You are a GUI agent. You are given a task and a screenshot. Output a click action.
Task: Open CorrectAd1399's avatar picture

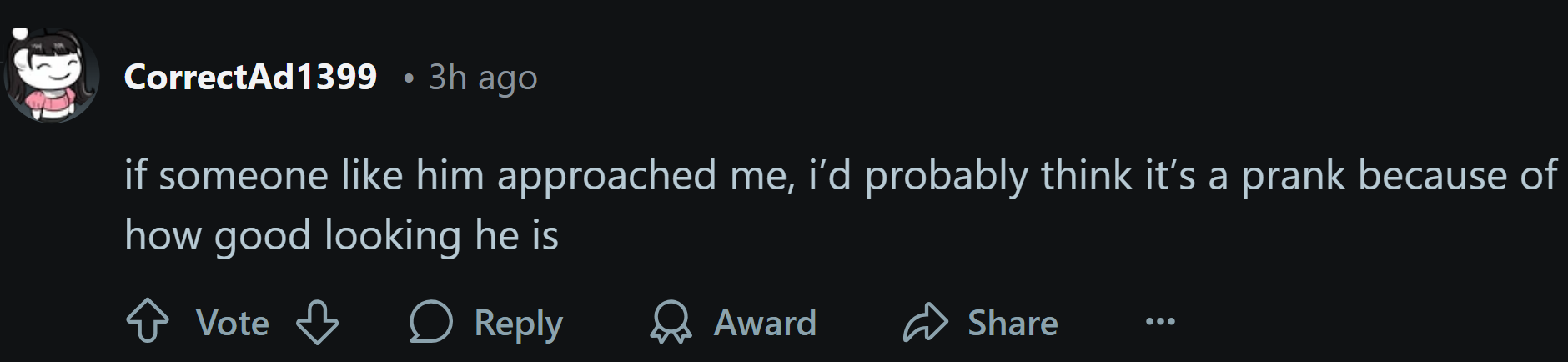(x=52, y=77)
